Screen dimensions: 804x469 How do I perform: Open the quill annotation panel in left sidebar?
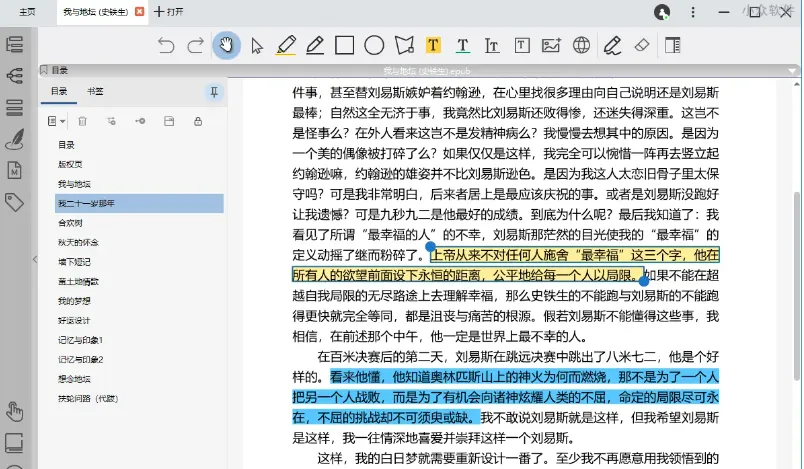15,139
